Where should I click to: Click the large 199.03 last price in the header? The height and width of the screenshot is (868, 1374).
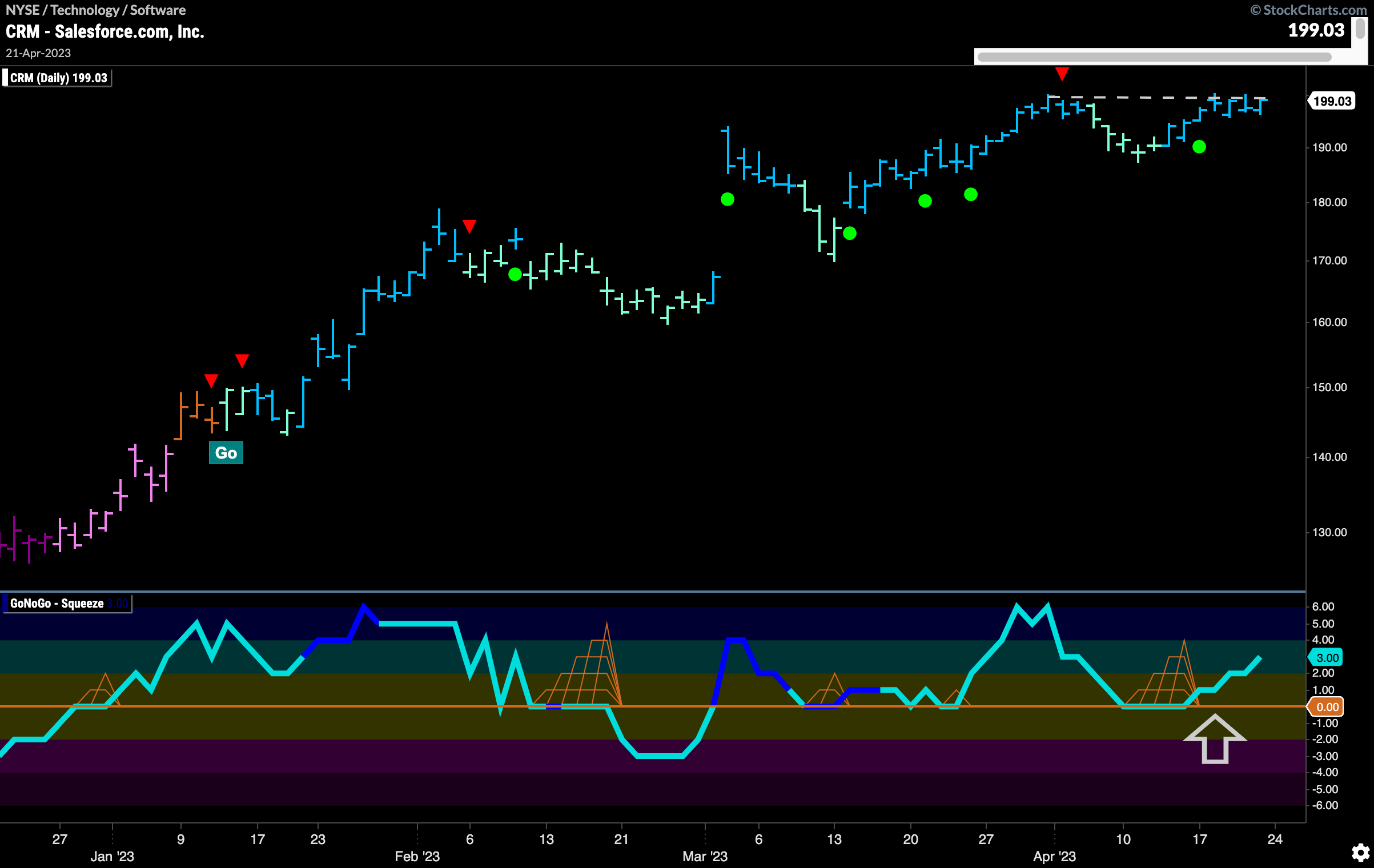point(1316,30)
